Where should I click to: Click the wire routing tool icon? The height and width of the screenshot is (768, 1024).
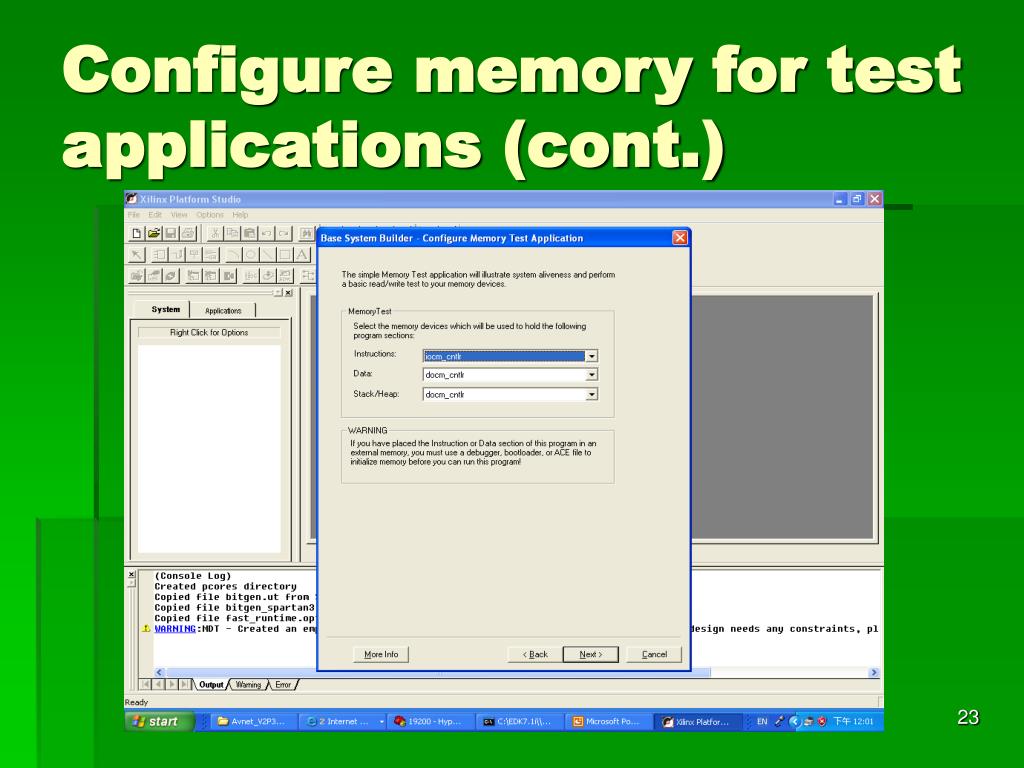176,255
